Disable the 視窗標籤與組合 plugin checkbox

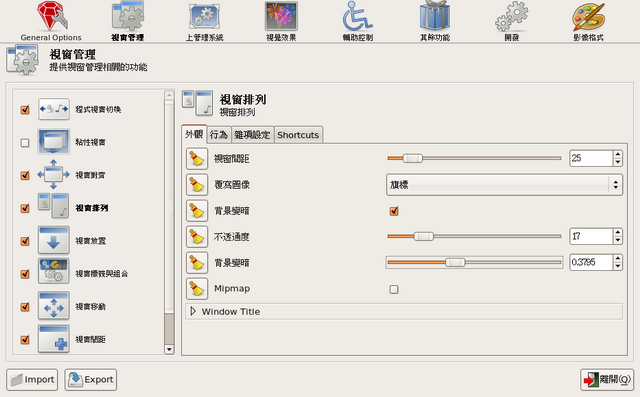(x=25, y=274)
